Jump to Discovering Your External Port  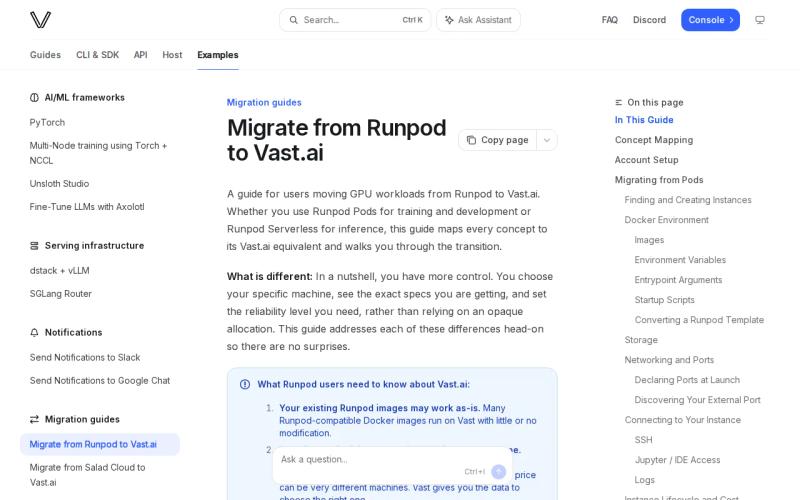697,400
